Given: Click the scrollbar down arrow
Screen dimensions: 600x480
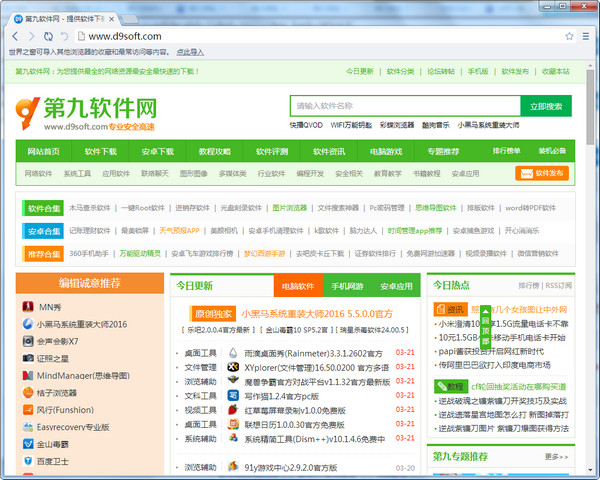Looking at the screenshot, I should (x=590, y=469).
